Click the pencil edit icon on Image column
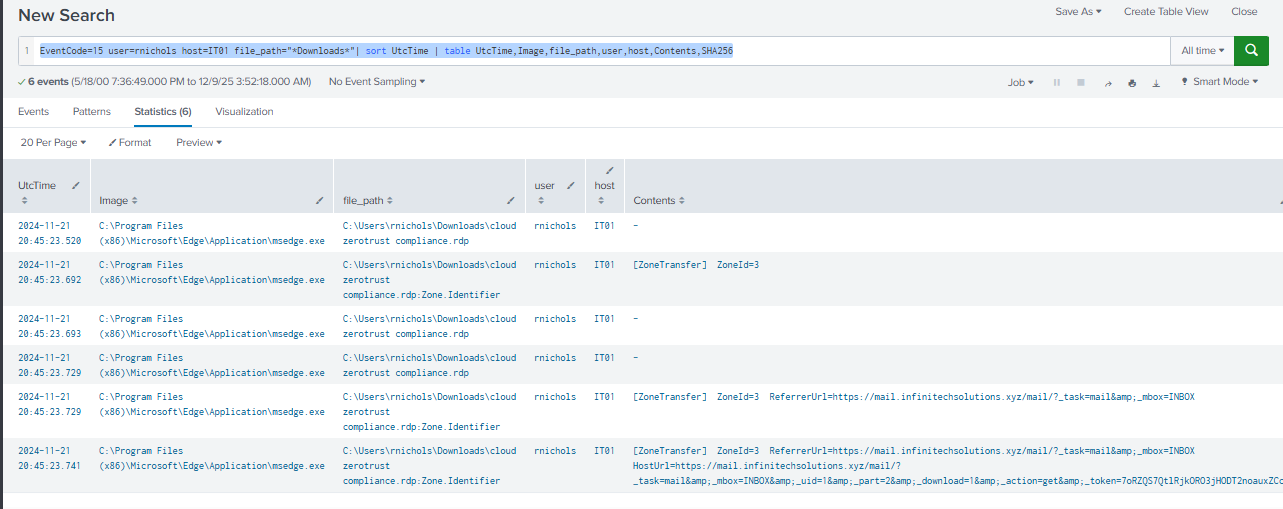 320,201
